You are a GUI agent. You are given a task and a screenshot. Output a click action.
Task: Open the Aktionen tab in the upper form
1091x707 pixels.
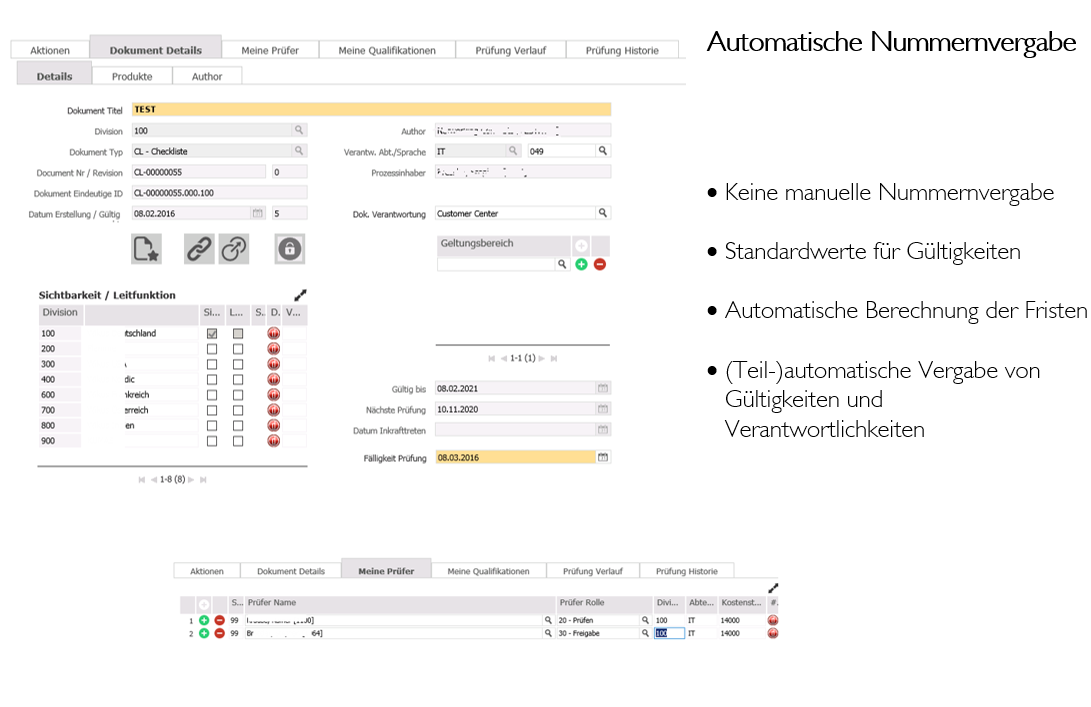50,50
